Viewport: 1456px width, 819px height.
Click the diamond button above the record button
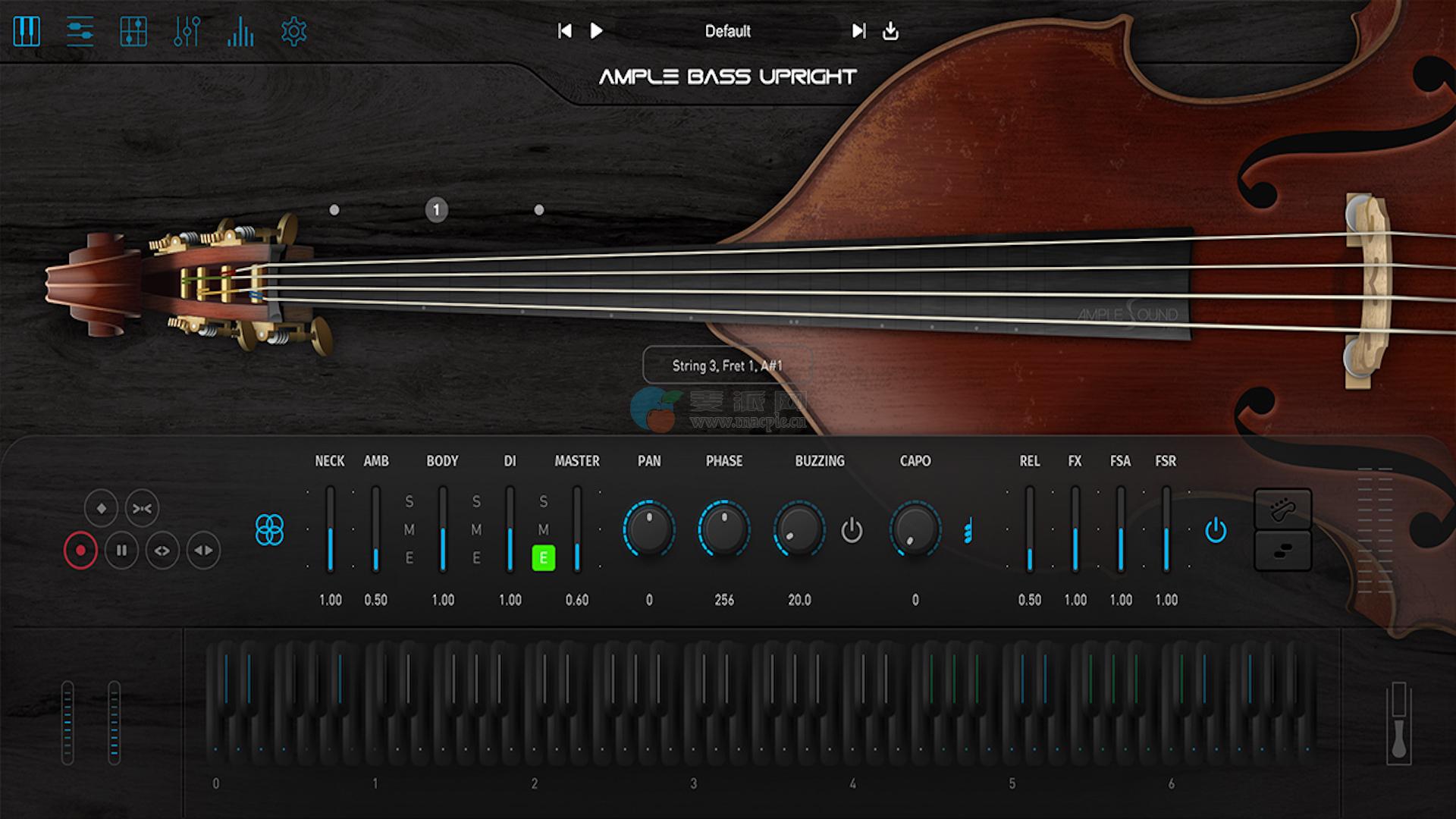[101, 508]
